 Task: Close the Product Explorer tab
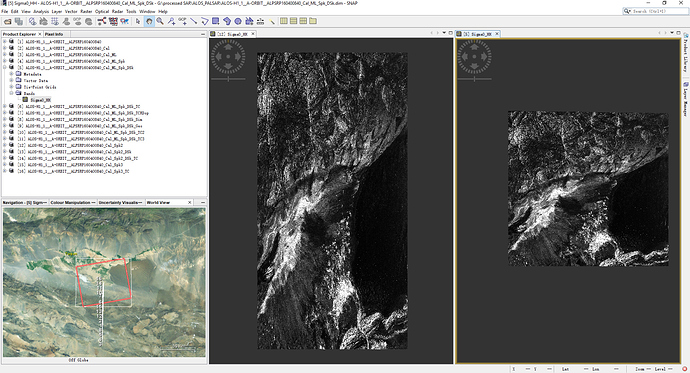point(40,34)
